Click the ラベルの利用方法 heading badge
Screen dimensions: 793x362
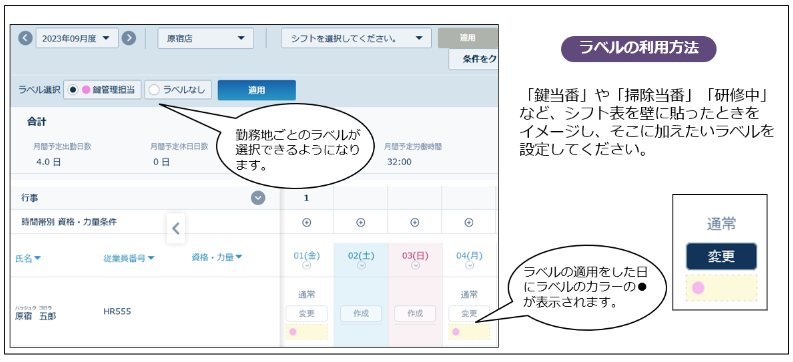pos(639,49)
